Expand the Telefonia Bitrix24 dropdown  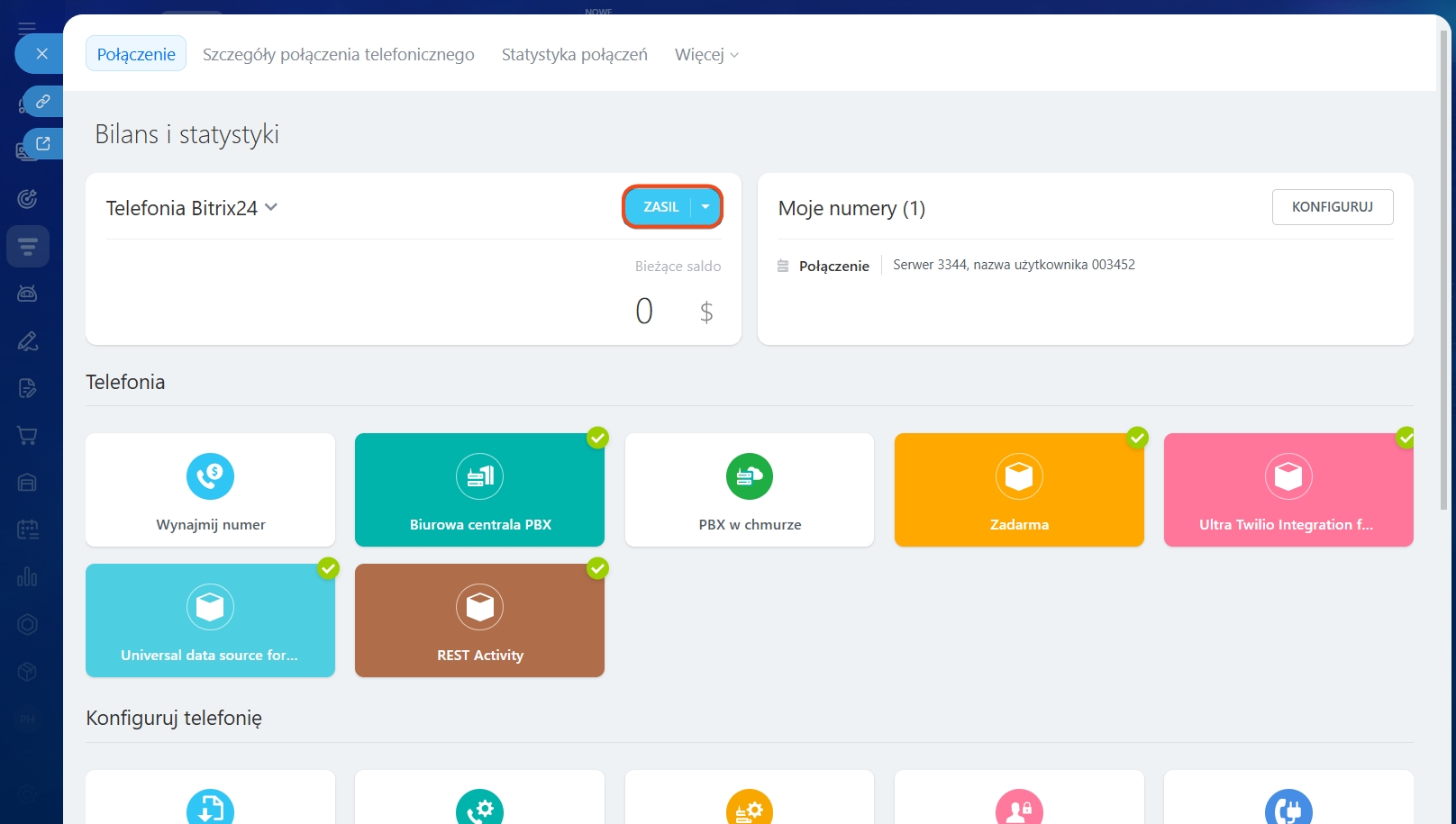pos(271,208)
